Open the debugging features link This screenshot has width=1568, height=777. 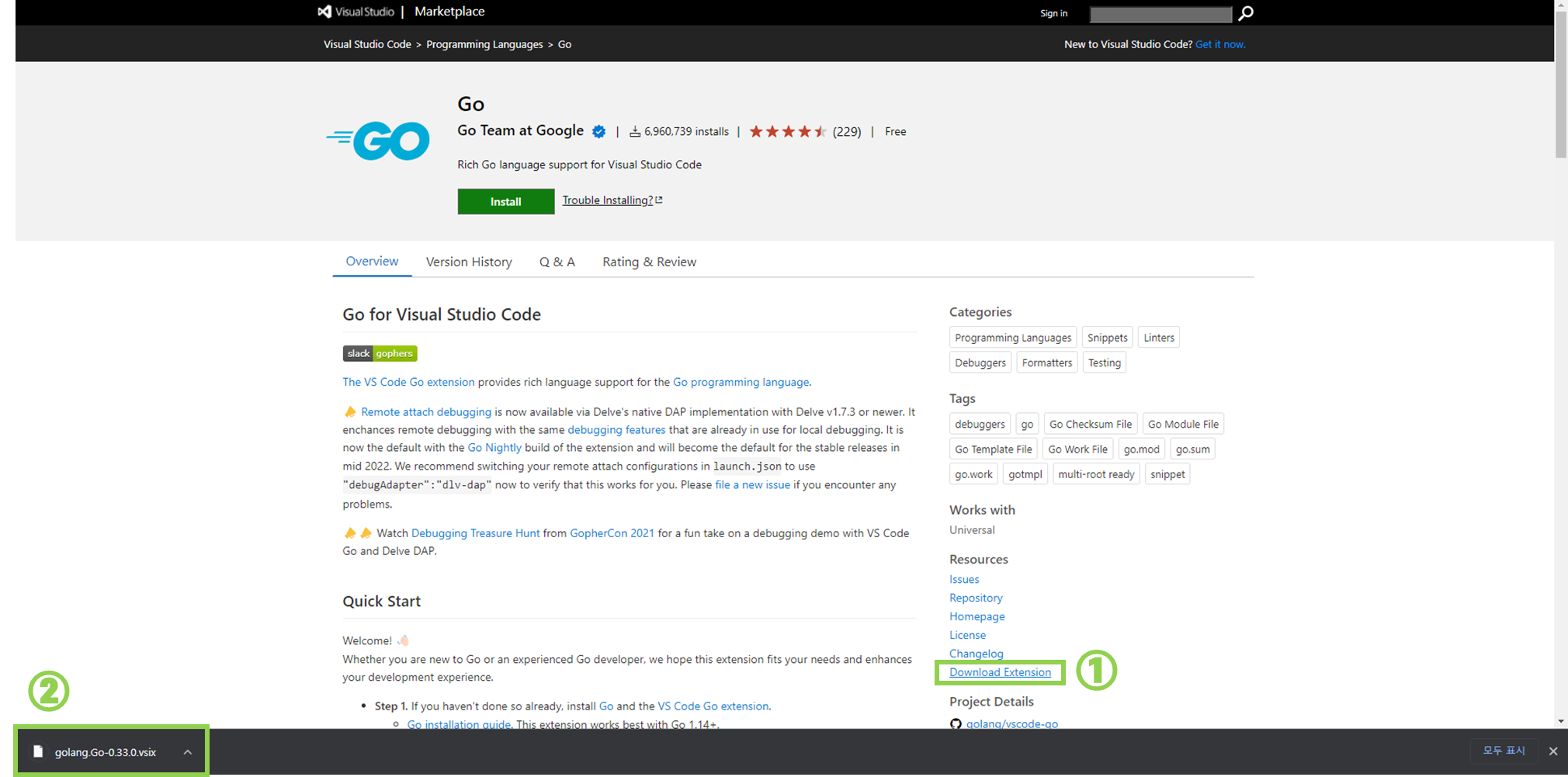(616, 430)
